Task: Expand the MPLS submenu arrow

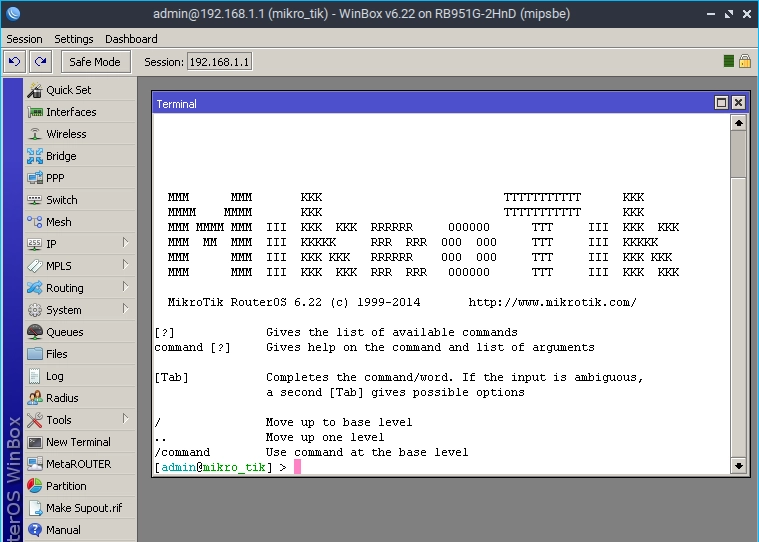Action: tap(125, 265)
